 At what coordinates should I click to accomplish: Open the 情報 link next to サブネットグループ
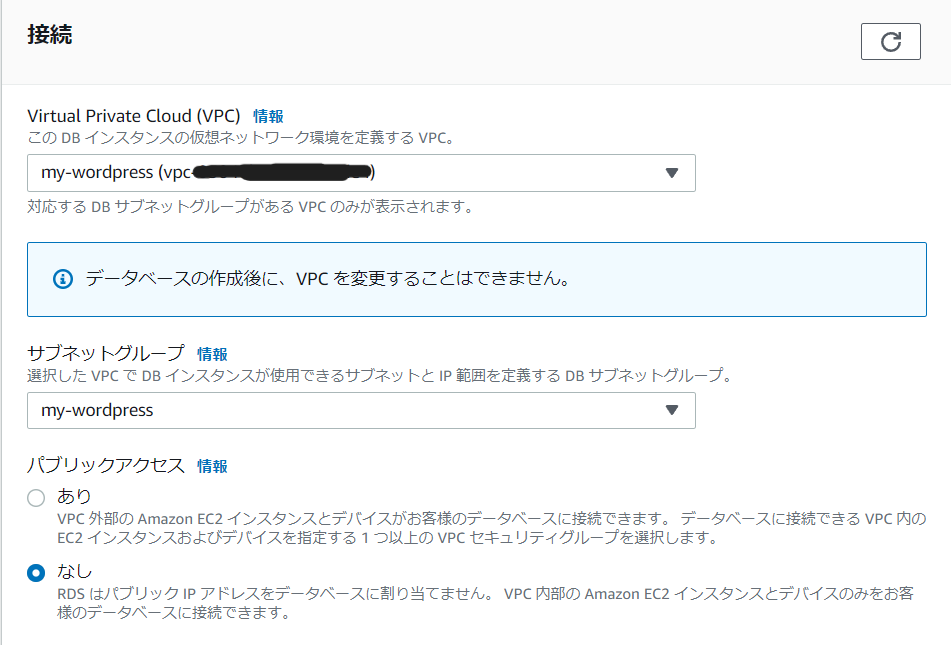[x=212, y=354]
